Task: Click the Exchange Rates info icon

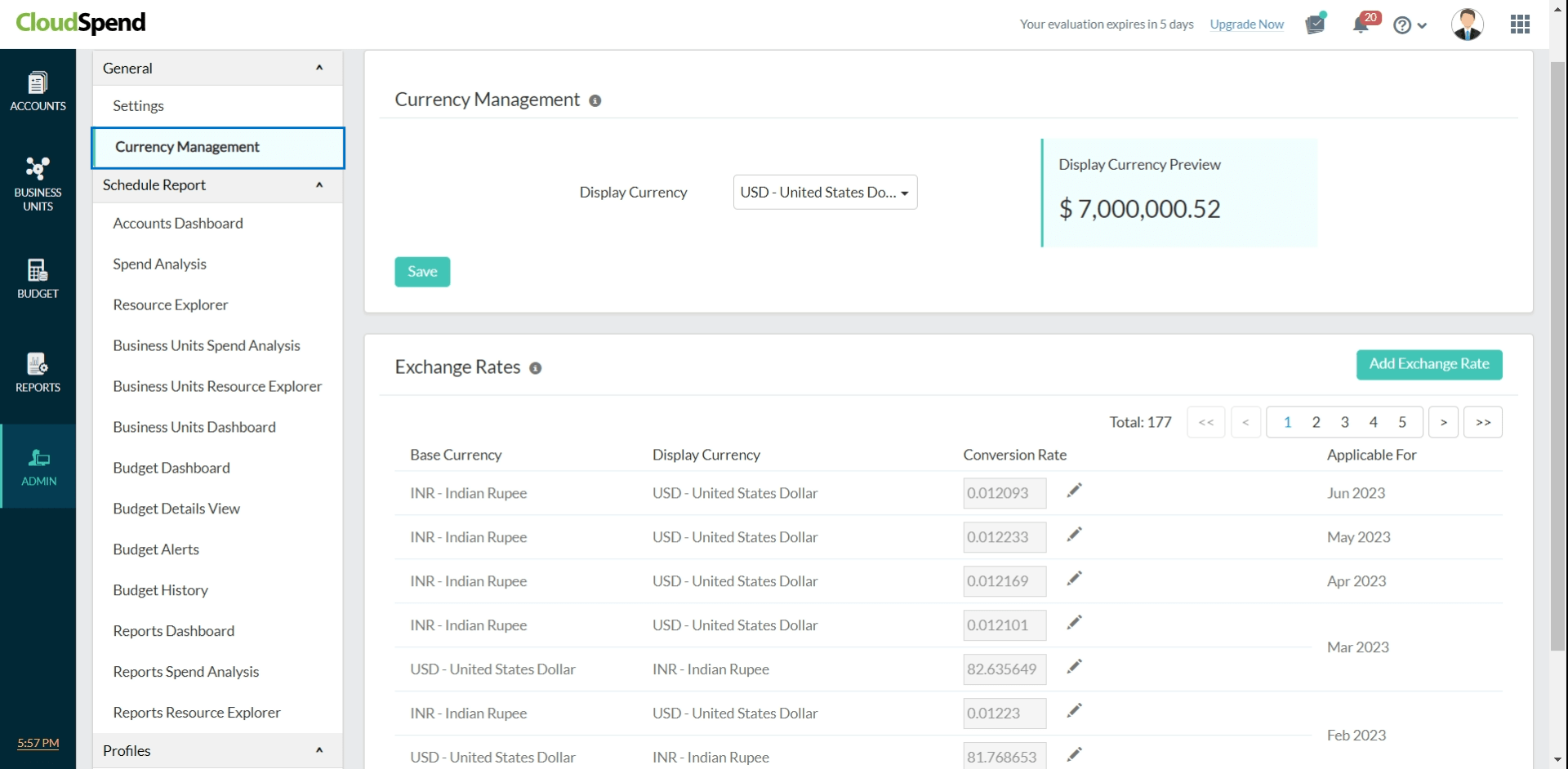Action: tap(536, 368)
